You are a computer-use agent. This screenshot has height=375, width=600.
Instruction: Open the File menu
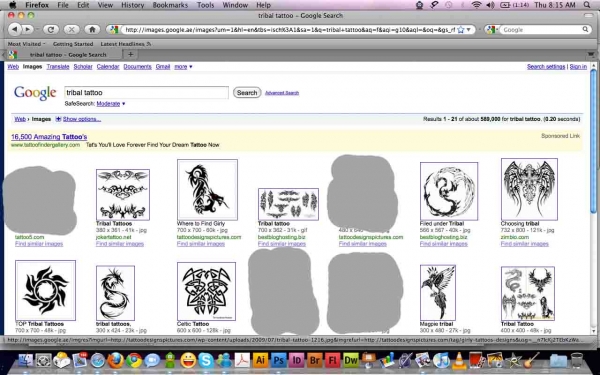[x=63, y=5]
